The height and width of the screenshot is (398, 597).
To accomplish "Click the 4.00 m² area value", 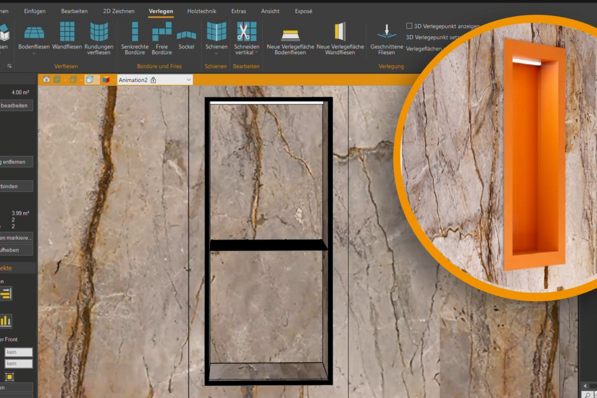I will pos(20,92).
